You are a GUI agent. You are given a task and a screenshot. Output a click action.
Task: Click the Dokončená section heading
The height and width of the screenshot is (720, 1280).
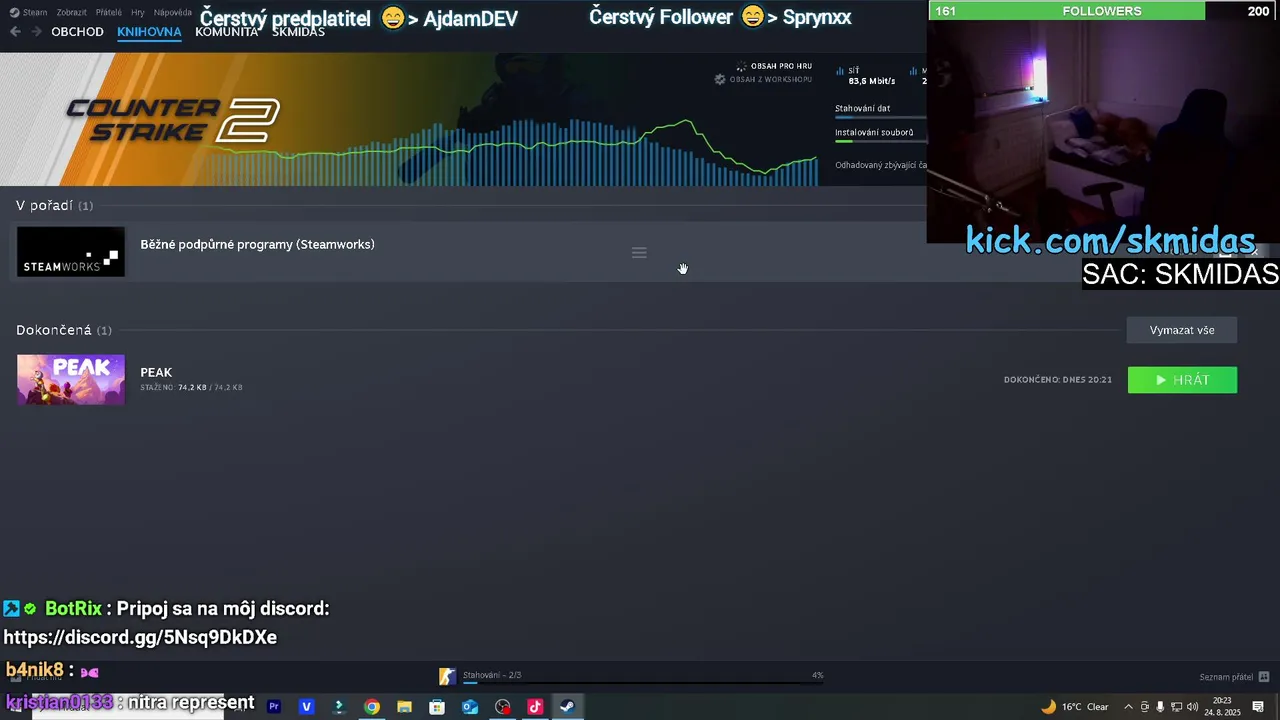pyautogui.click(x=63, y=330)
